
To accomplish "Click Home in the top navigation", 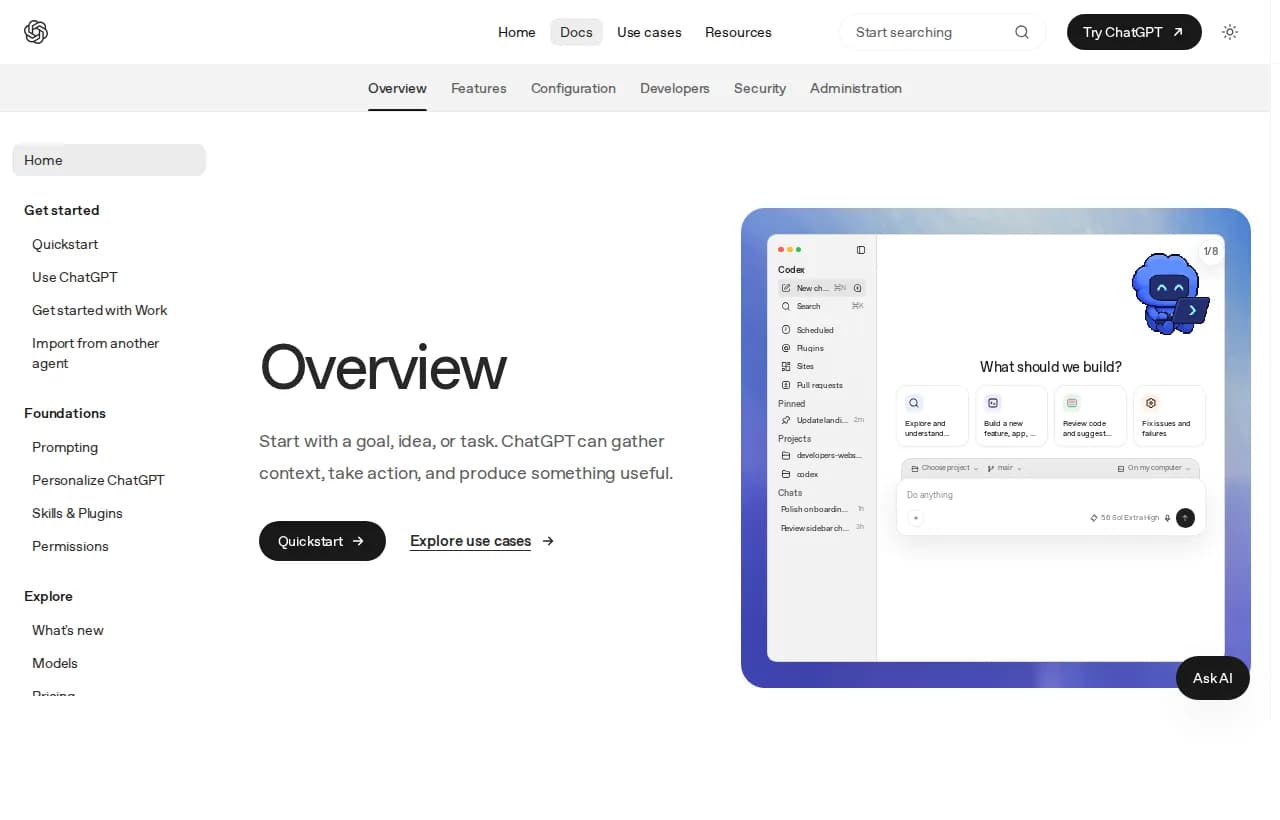I will pos(517,32).
